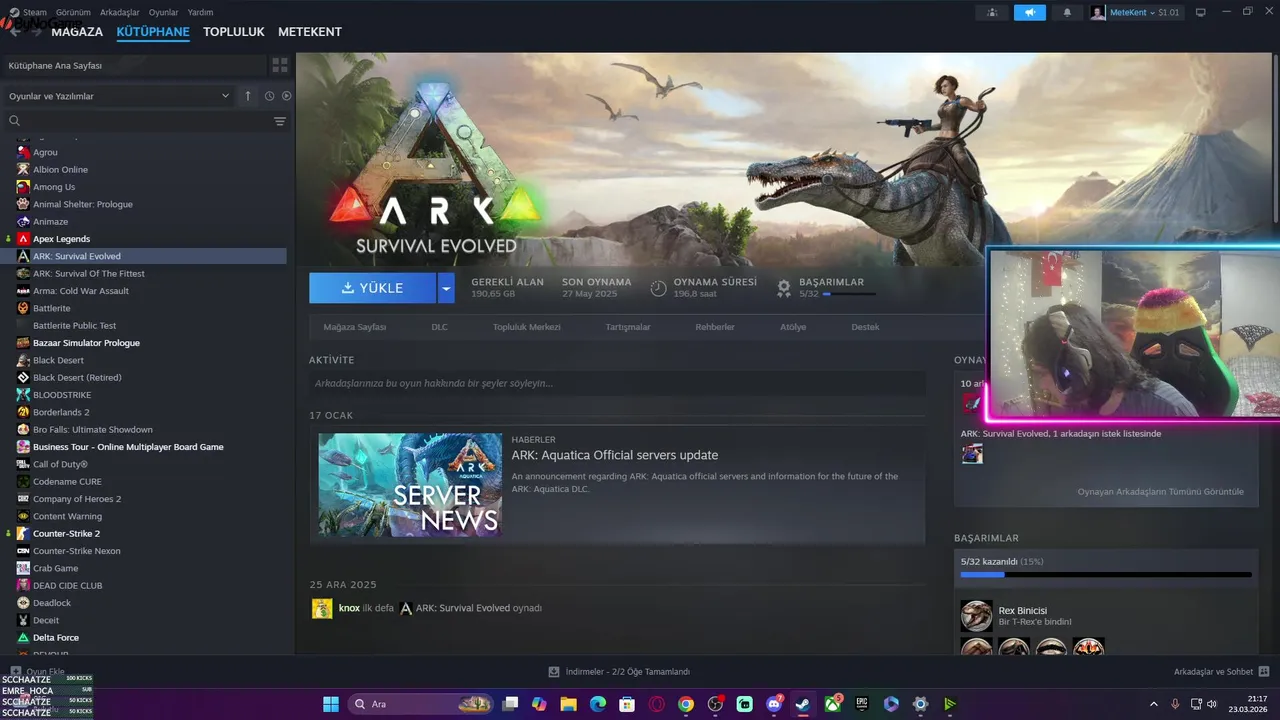This screenshot has width=1280, height=720.
Task: Click the Deadlock game icon
Action: [x=23, y=603]
